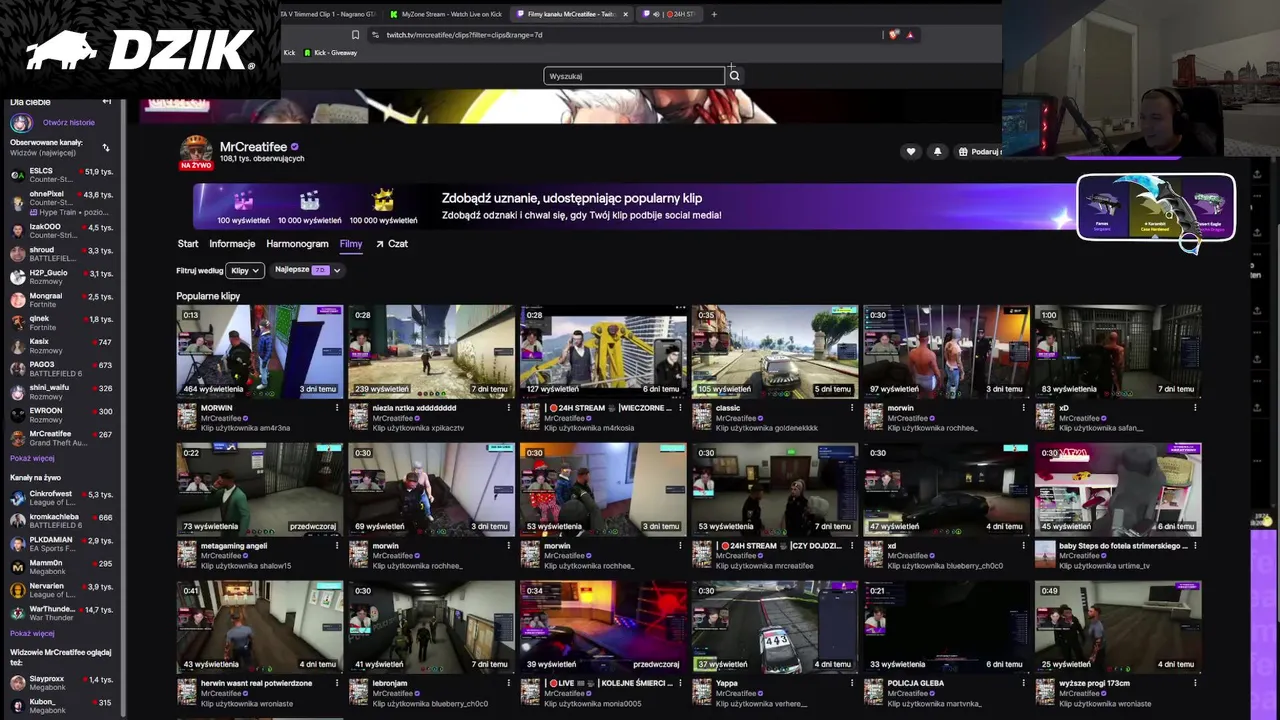The width and height of the screenshot is (1280, 720).
Task: Open options menu for the xd 47-views clip
Action: coord(1024,546)
